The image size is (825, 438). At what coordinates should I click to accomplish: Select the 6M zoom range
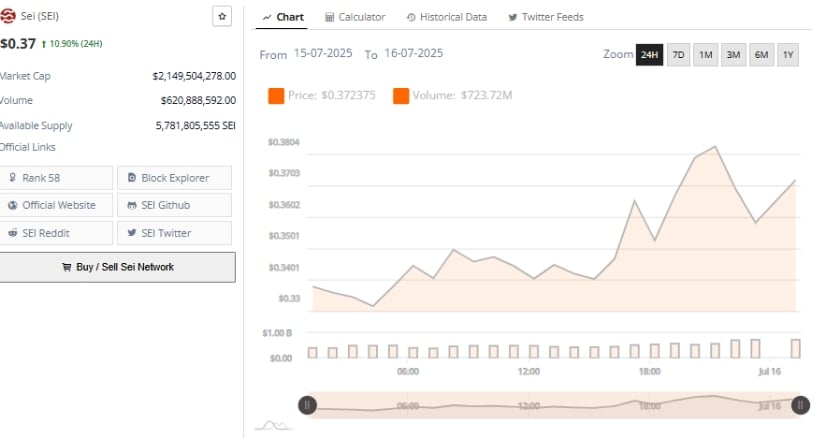761,55
